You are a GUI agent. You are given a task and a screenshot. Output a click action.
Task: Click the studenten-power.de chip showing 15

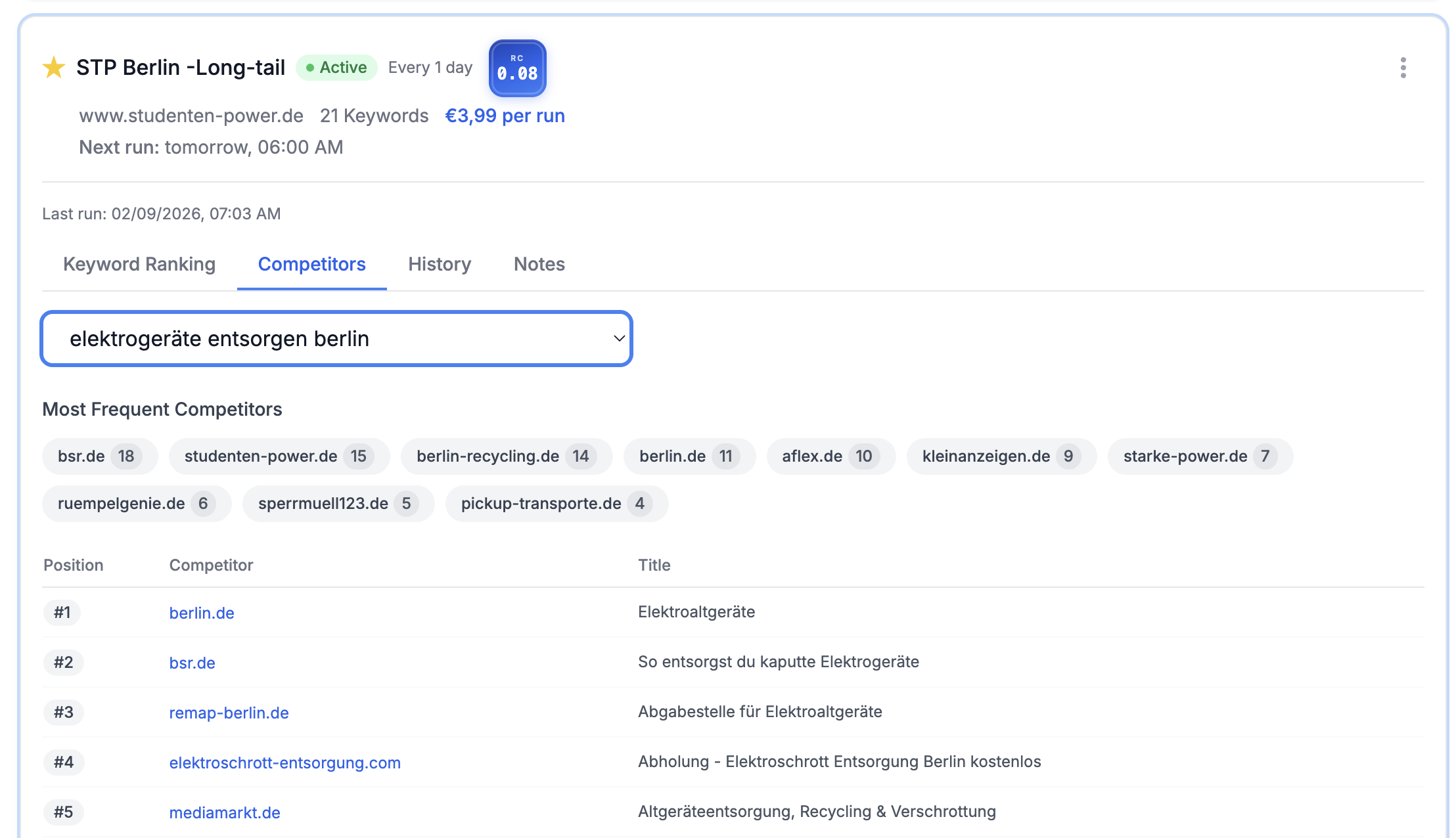pyautogui.click(x=279, y=456)
